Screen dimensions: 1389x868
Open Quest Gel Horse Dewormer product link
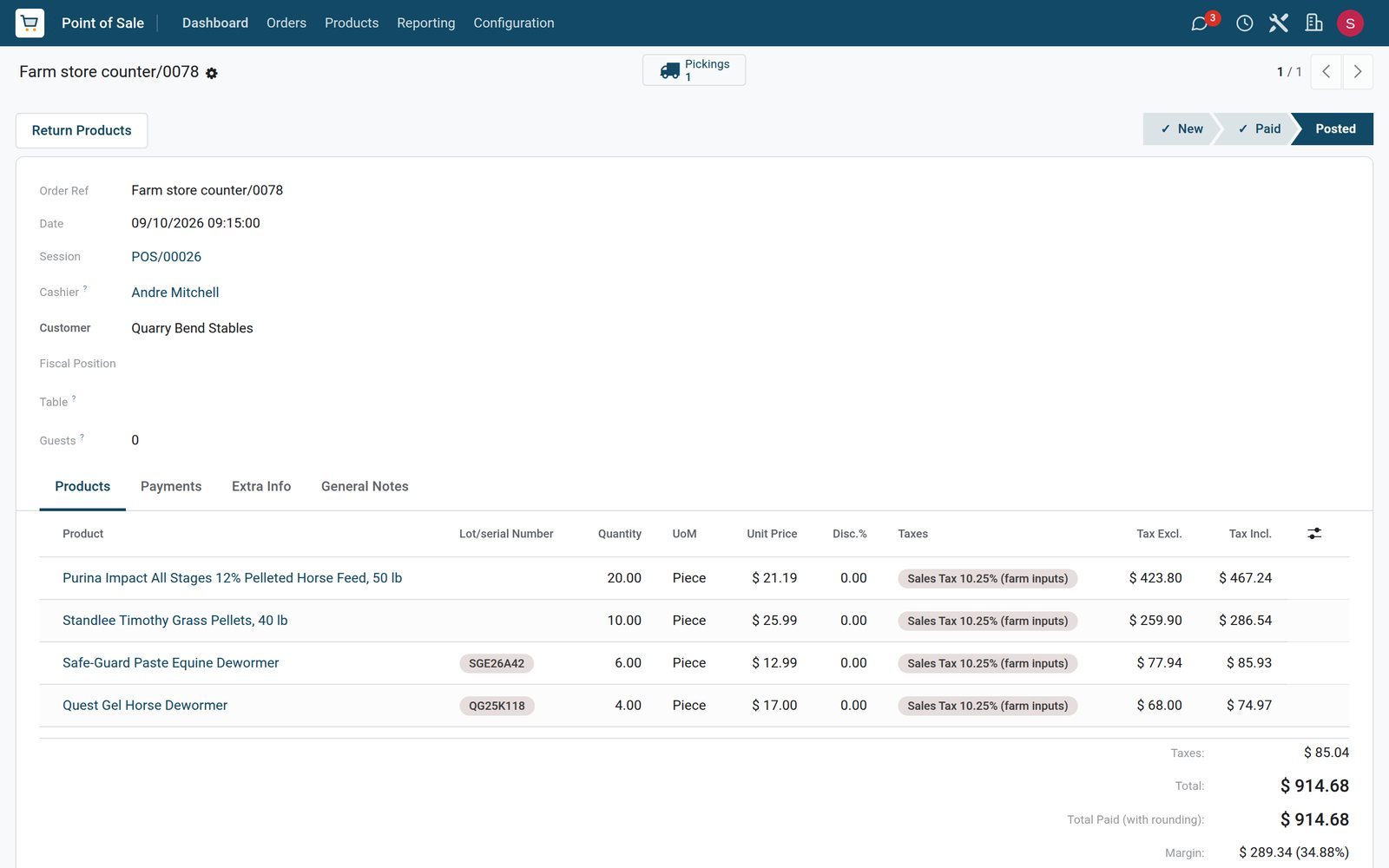[145, 706]
